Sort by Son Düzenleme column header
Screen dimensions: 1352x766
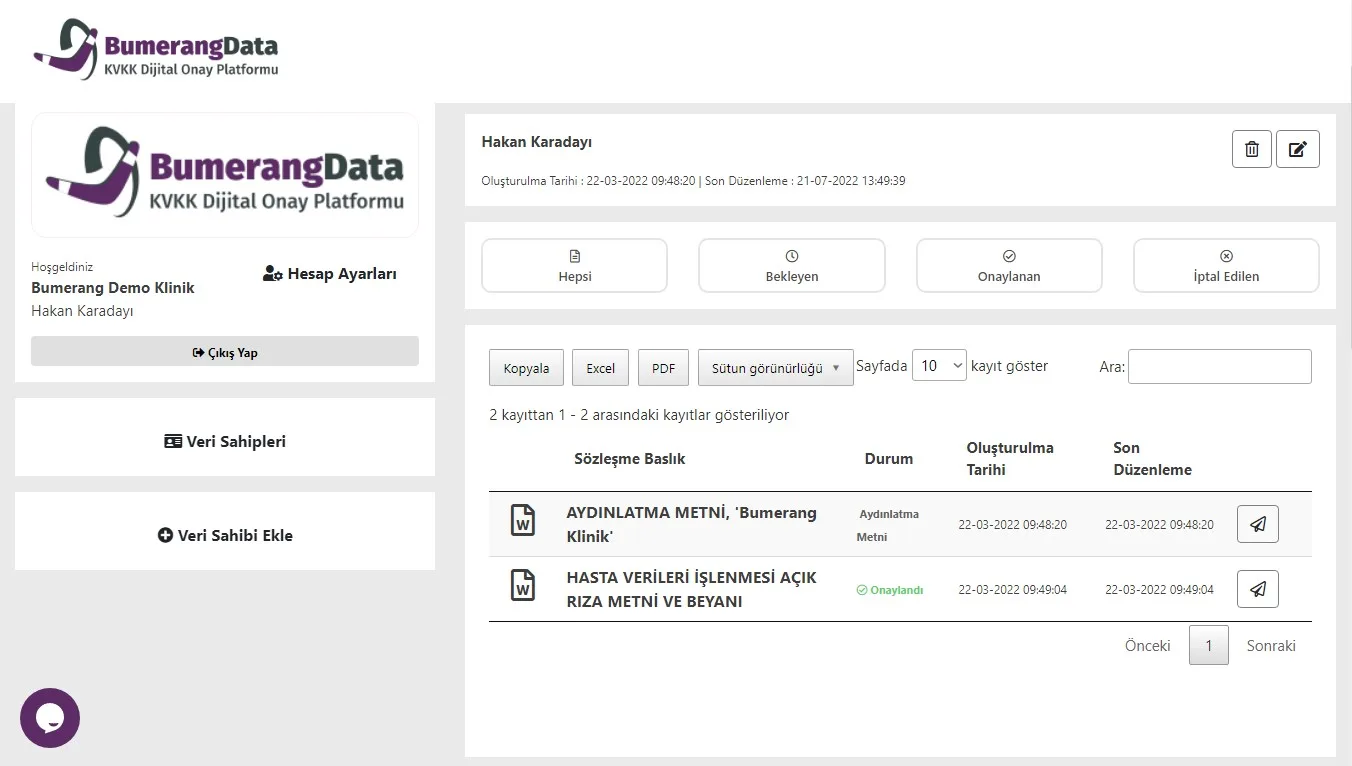pos(1152,459)
